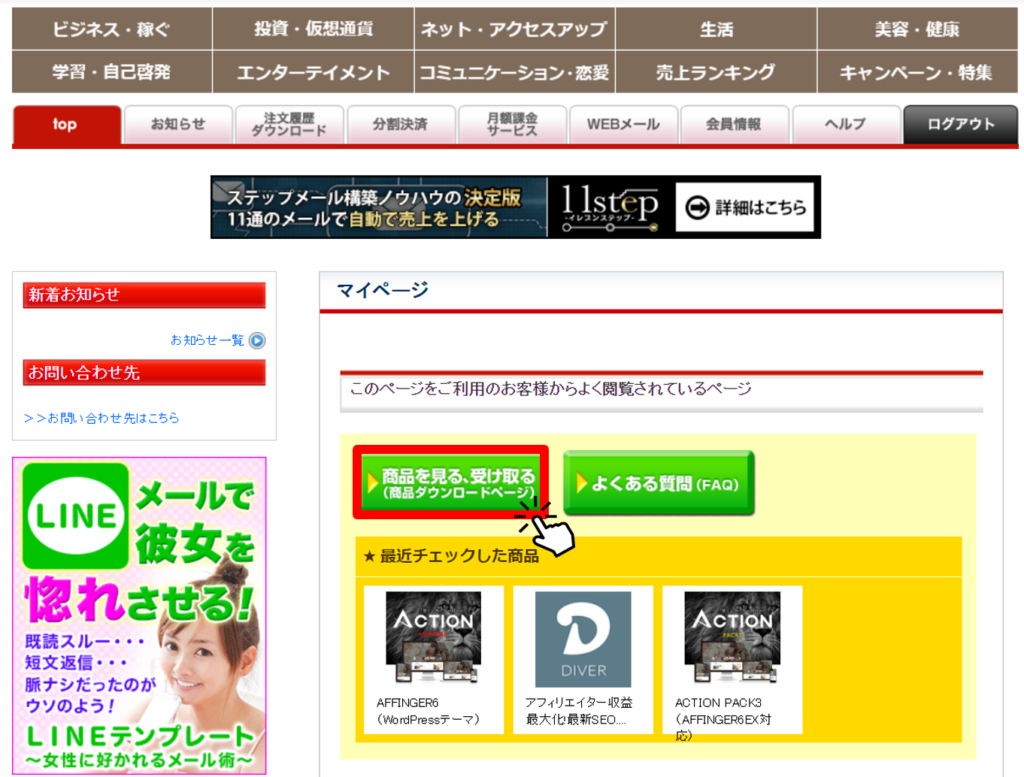The width and height of the screenshot is (1024, 777).
Task: Click the ログアウト tab
Action: coord(959,126)
